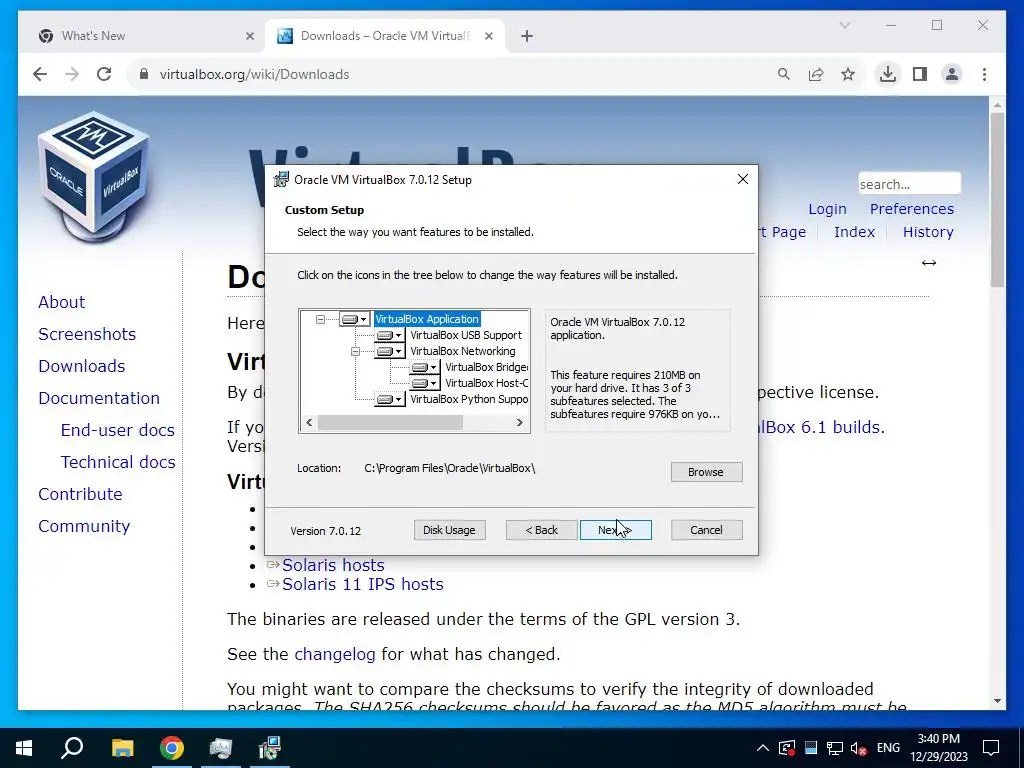
Task: Open Windows taskbar search
Action: tap(72, 748)
